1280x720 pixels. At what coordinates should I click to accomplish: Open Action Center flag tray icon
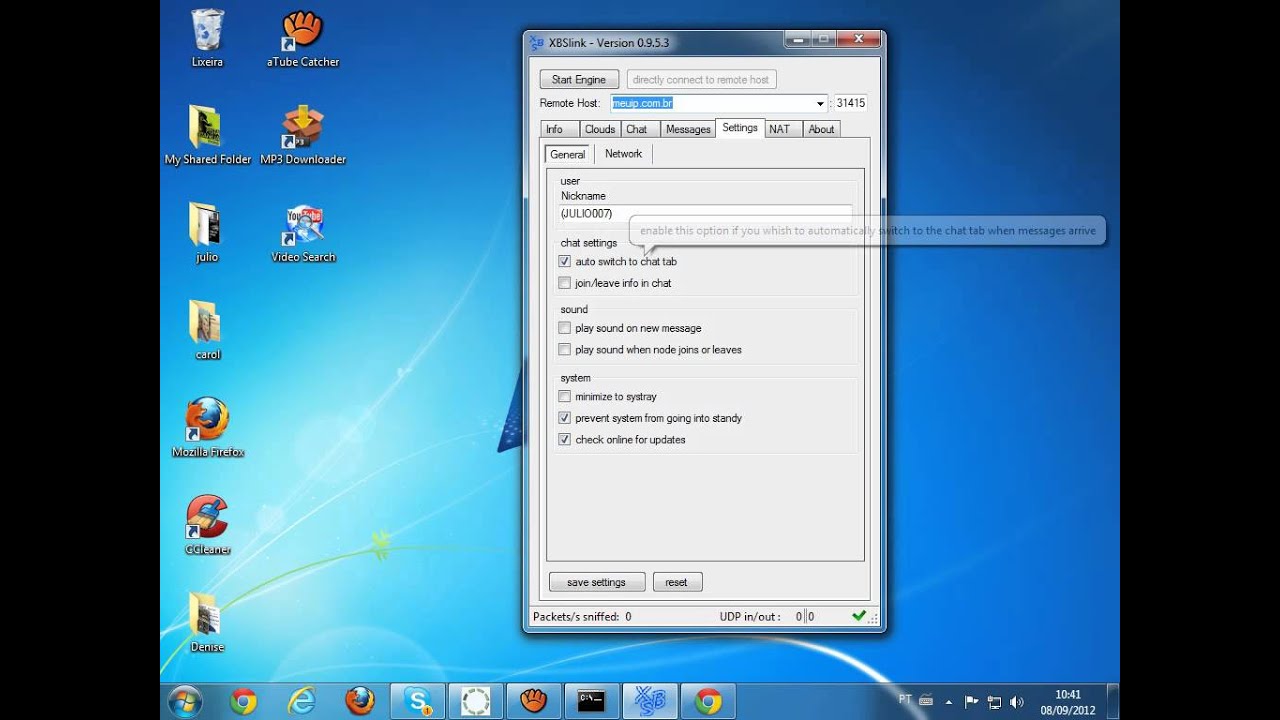tap(971, 701)
